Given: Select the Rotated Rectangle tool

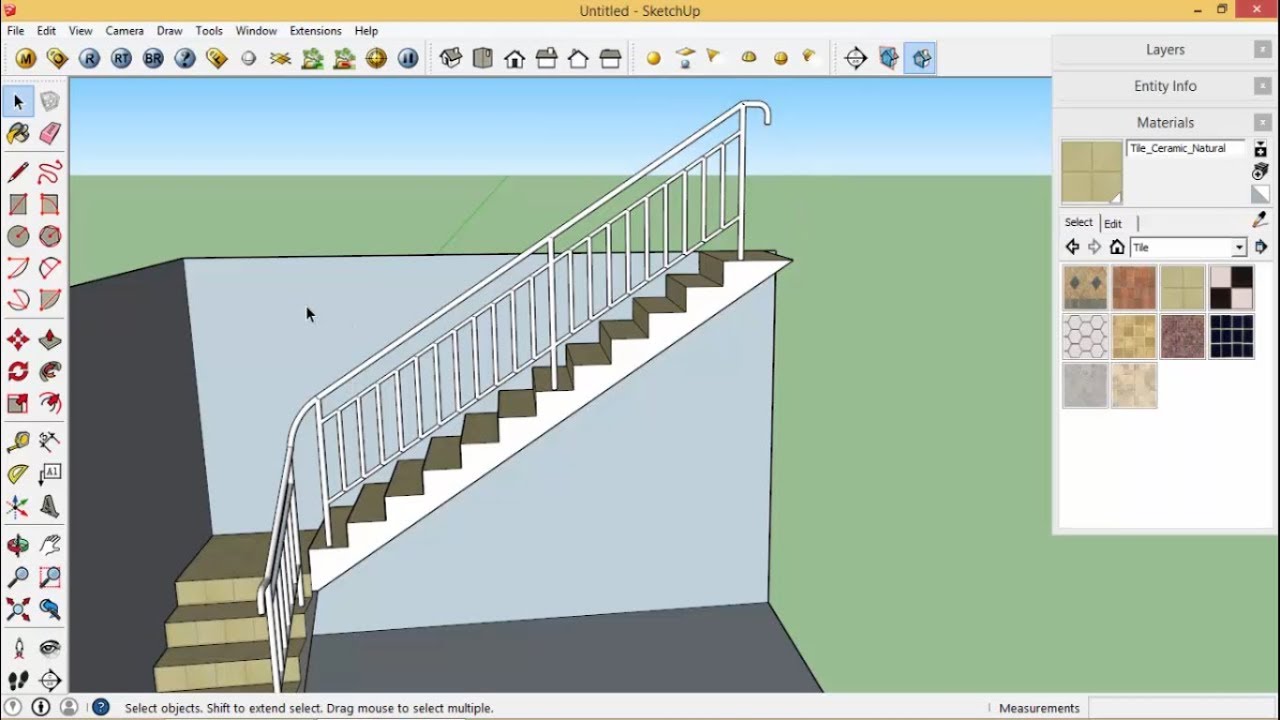Looking at the screenshot, I should coord(50,204).
